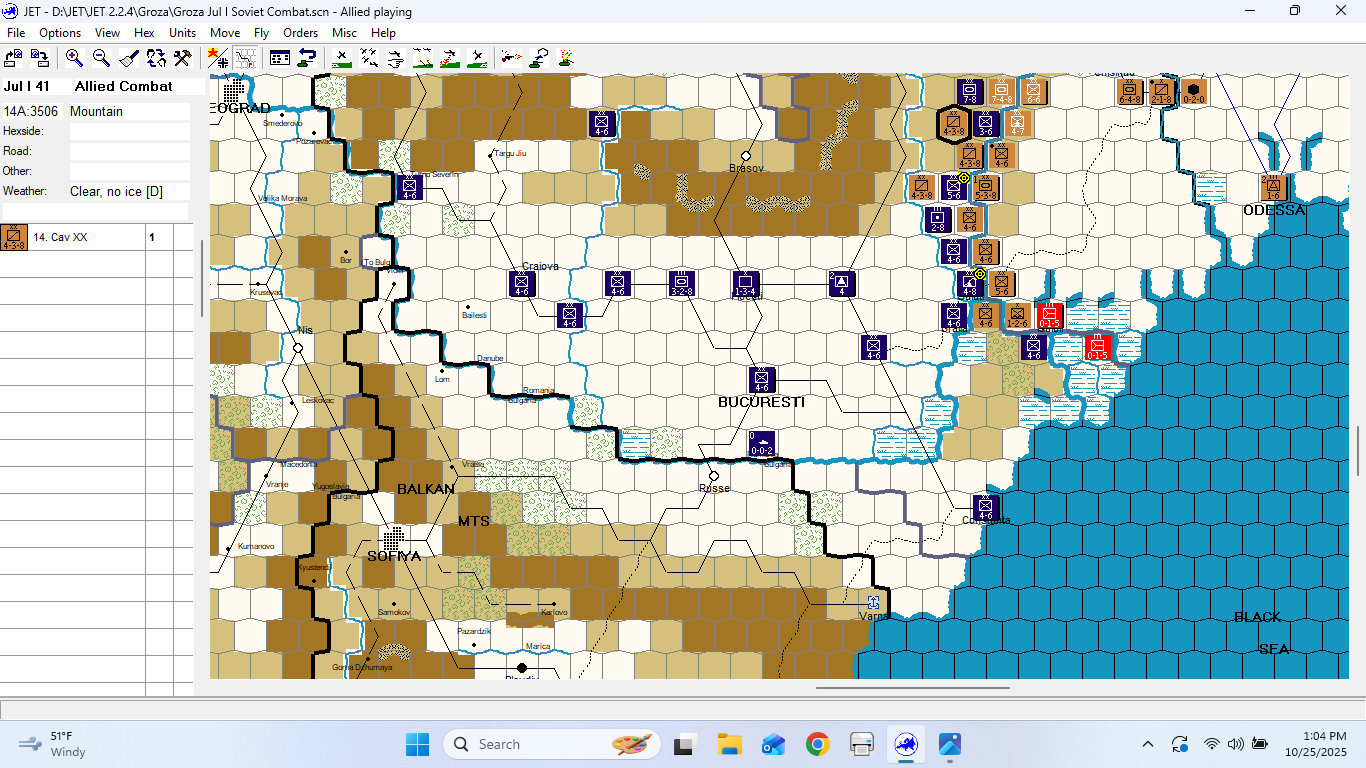The width and height of the screenshot is (1366, 768).
Task: Click the red 0-1-5 unit counter
Action: point(1049,316)
